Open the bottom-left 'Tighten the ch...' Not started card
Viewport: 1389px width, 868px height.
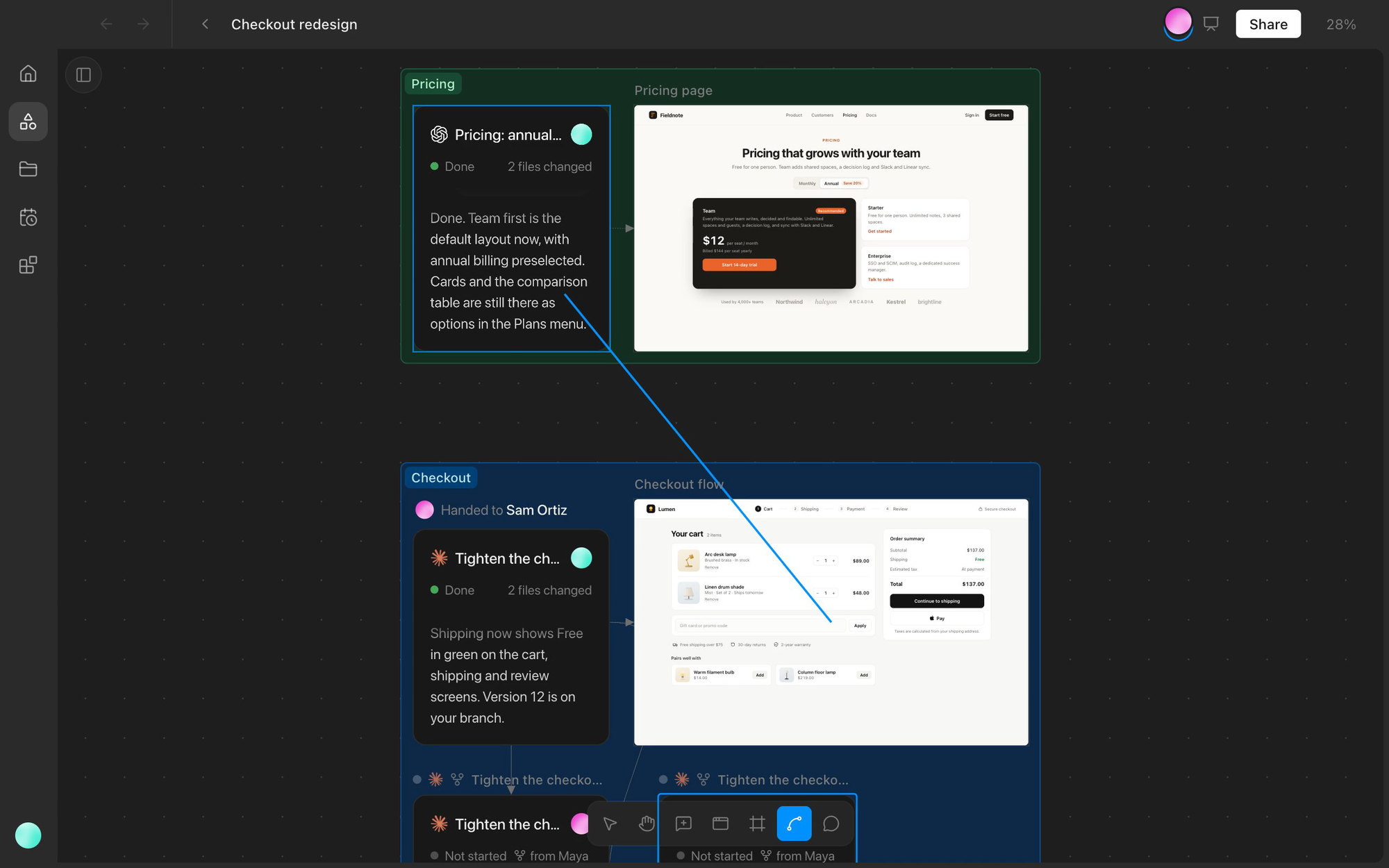click(x=507, y=824)
